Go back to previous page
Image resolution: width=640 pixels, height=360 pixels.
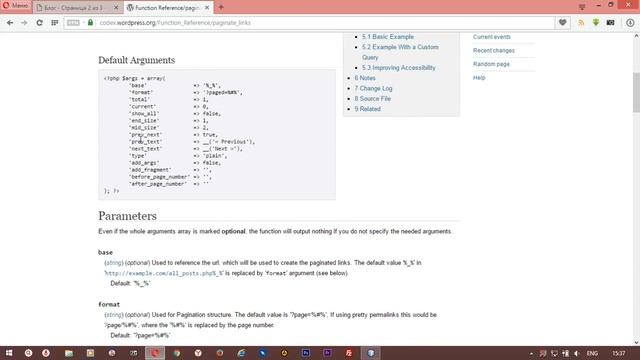point(10,23)
